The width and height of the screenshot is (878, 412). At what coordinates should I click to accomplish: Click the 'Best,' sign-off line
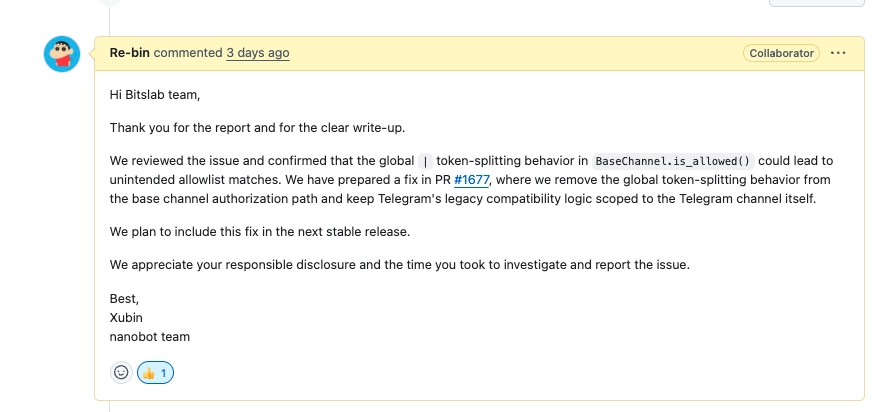(x=124, y=298)
